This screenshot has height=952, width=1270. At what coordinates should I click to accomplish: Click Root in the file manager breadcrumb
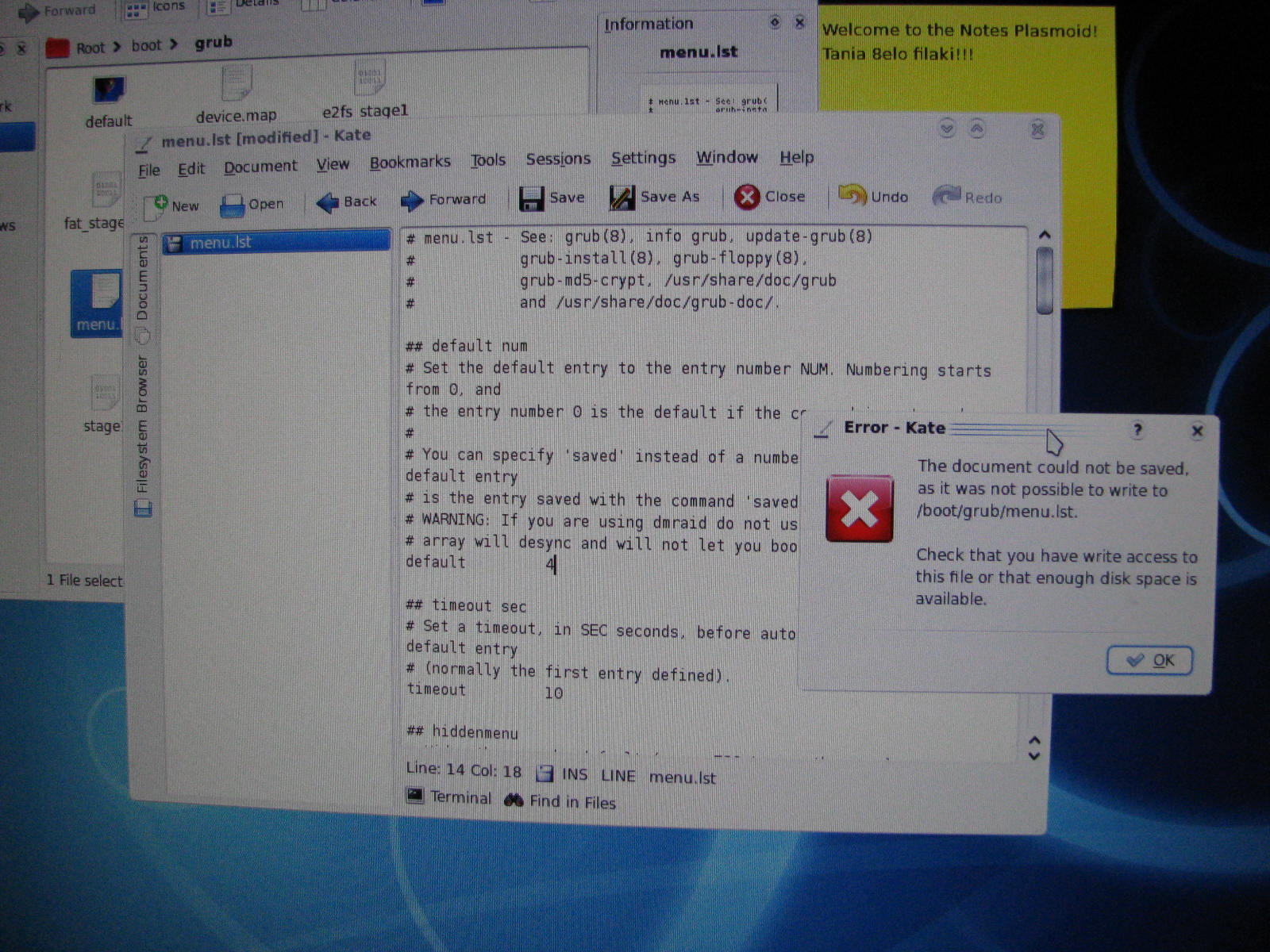(90, 48)
